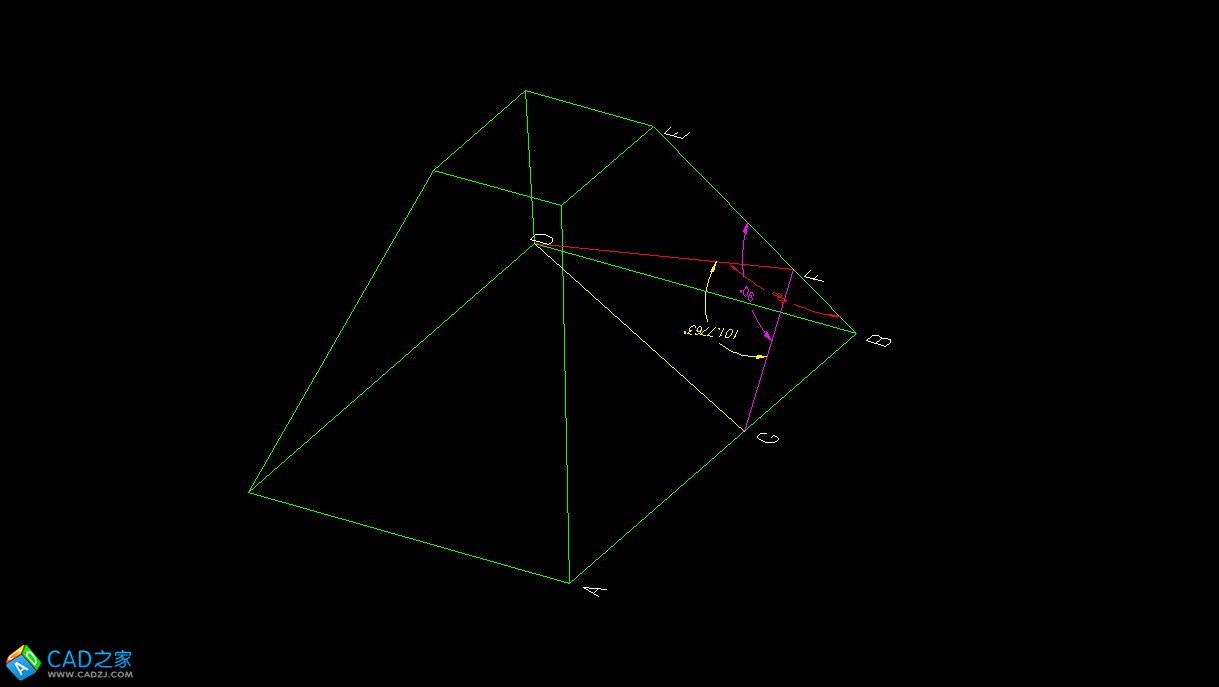Viewport: 1219px width, 687px height.
Task: Select the 101.7763 angle dimension text
Action: click(x=710, y=331)
